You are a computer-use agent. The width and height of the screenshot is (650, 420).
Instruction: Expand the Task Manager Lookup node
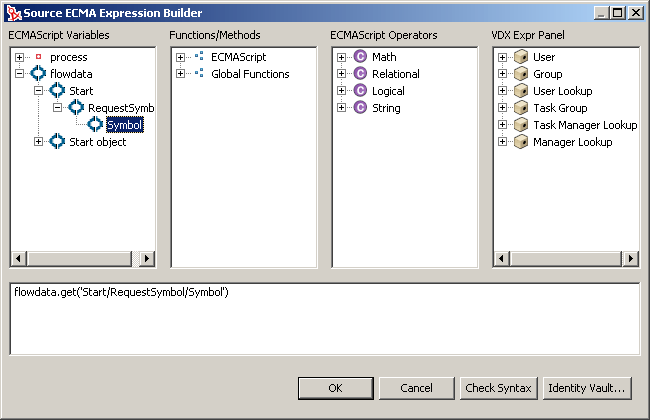coord(502,125)
